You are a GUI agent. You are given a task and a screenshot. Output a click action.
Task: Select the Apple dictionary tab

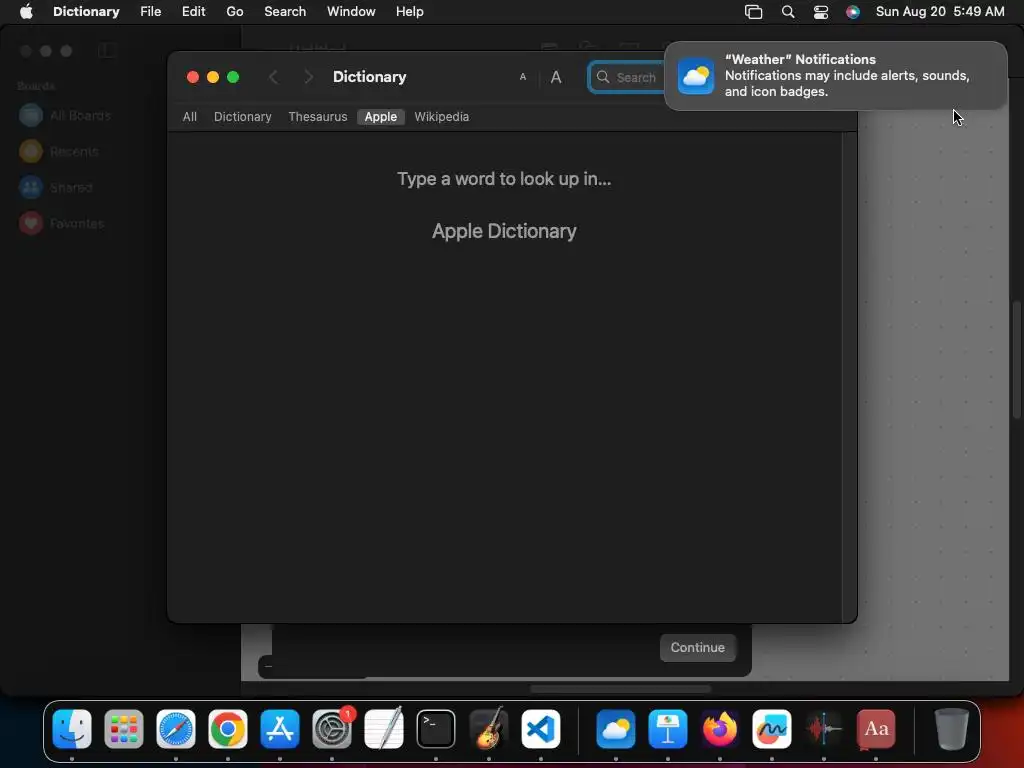coord(381,117)
